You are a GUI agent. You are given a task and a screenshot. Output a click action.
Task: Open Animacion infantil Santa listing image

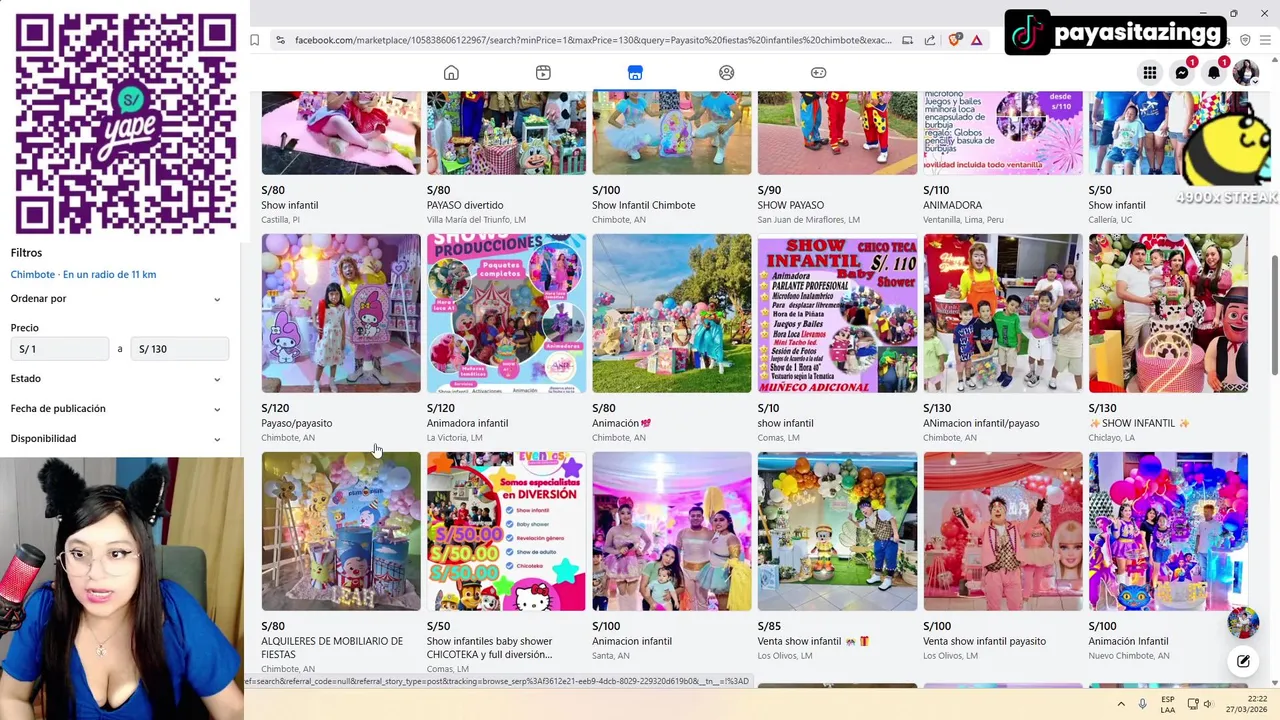click(672, 531)
